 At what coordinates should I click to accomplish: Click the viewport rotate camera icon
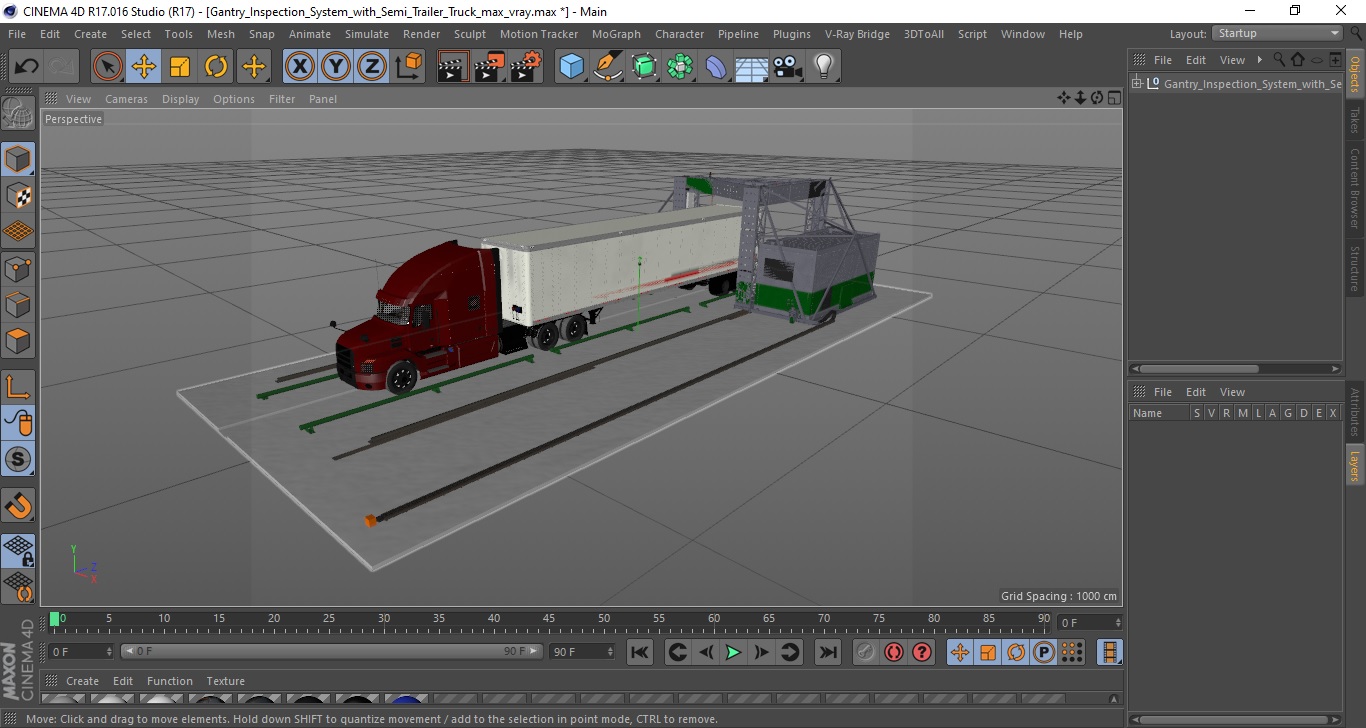pos(1097,97)
